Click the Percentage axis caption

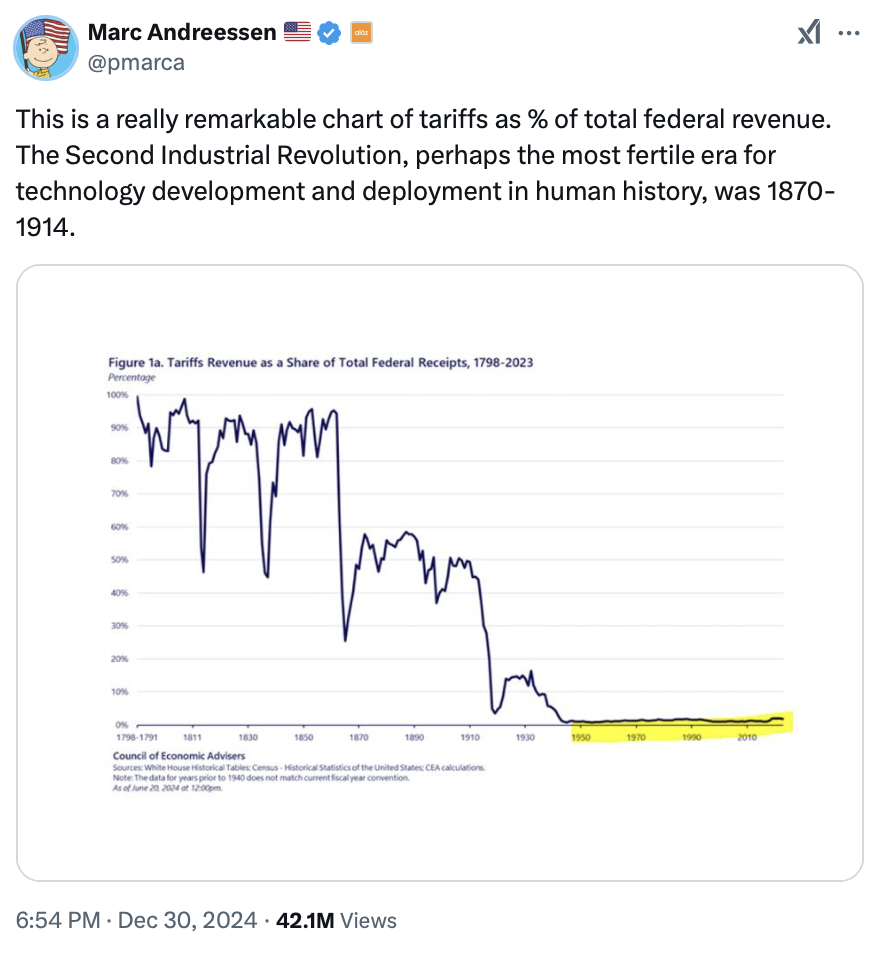click(132, 377)
